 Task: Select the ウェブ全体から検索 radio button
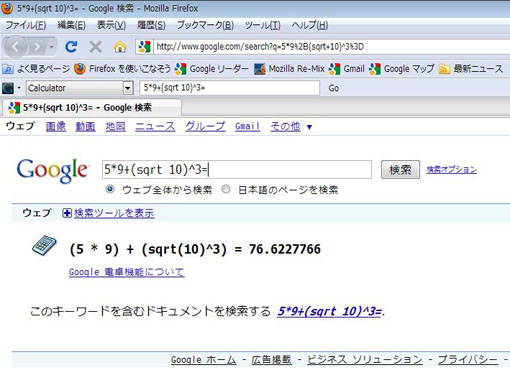(110, 189)
